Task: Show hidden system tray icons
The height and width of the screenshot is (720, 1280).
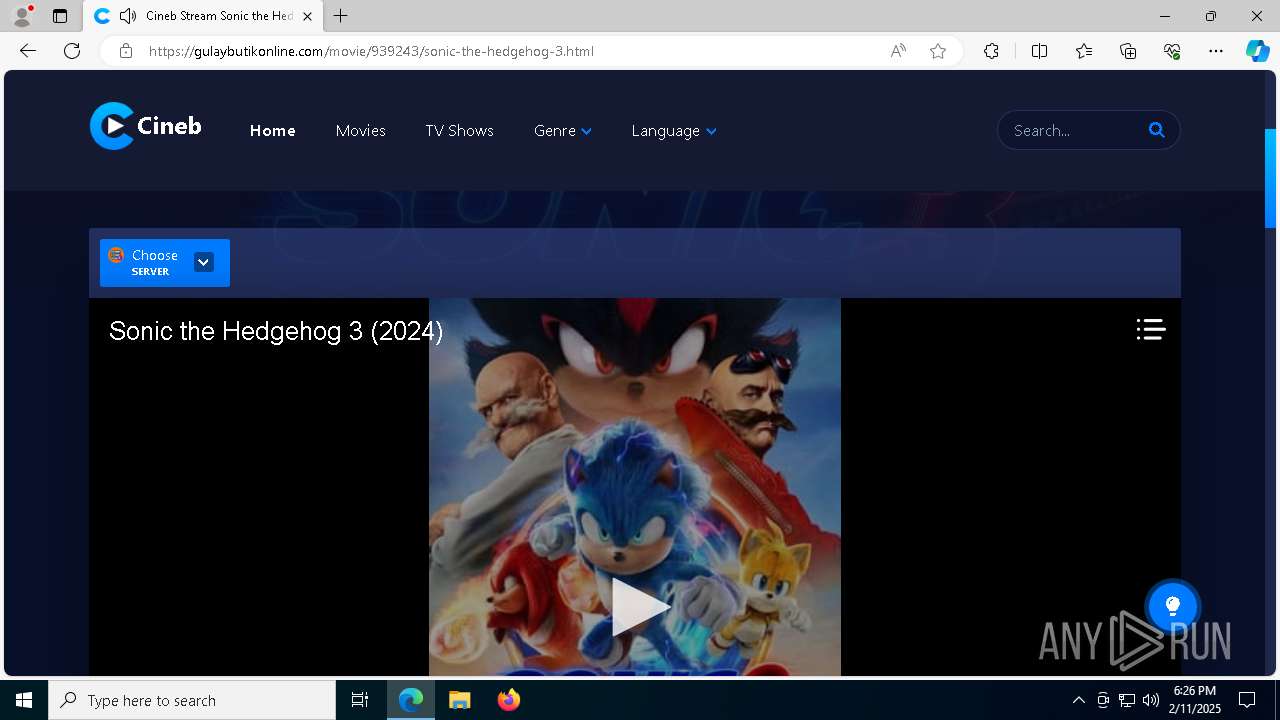Action: (x=1078, y=700)
